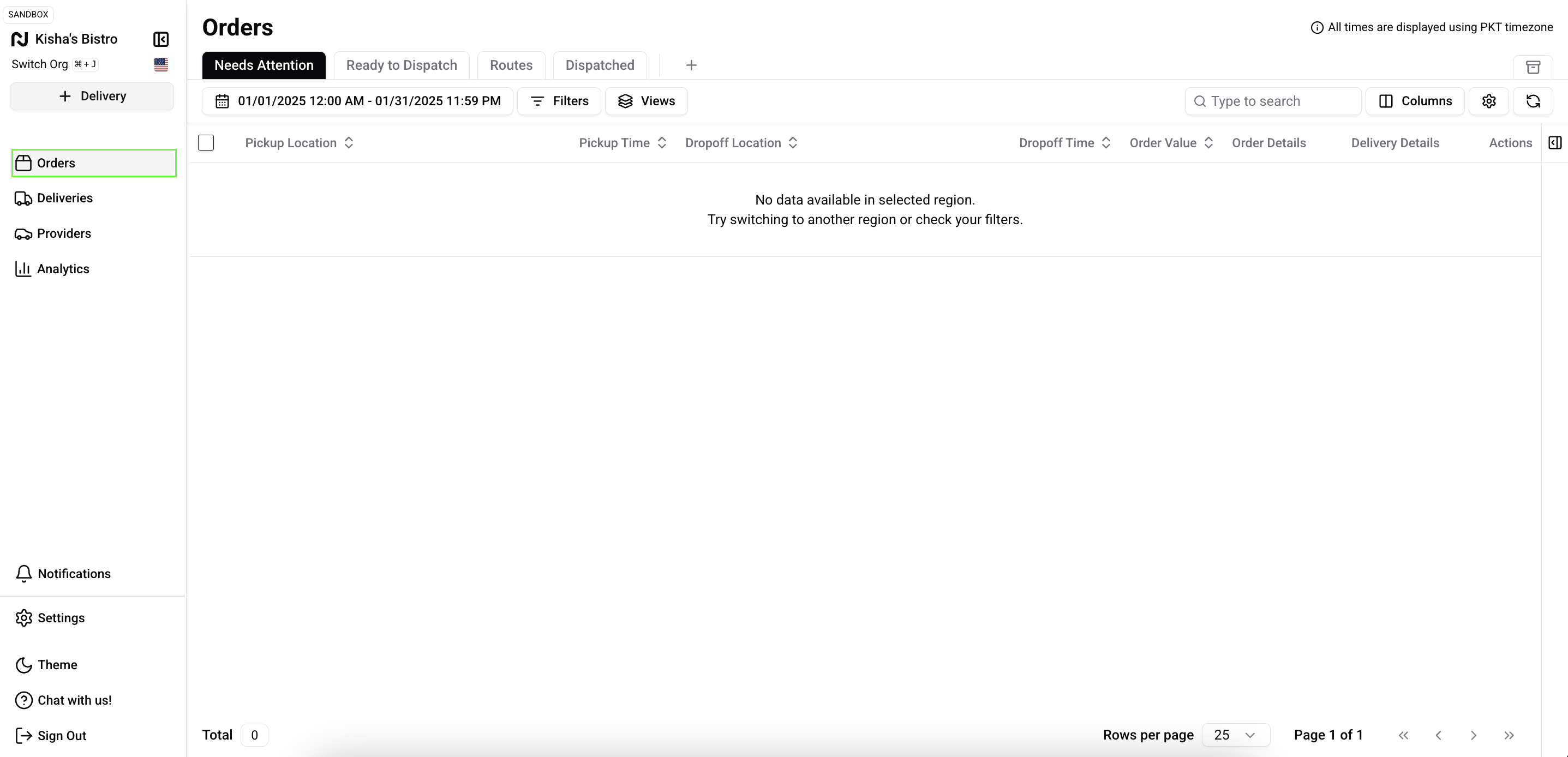
Task: Open the date range picker
Action: [x=358, y=101]
